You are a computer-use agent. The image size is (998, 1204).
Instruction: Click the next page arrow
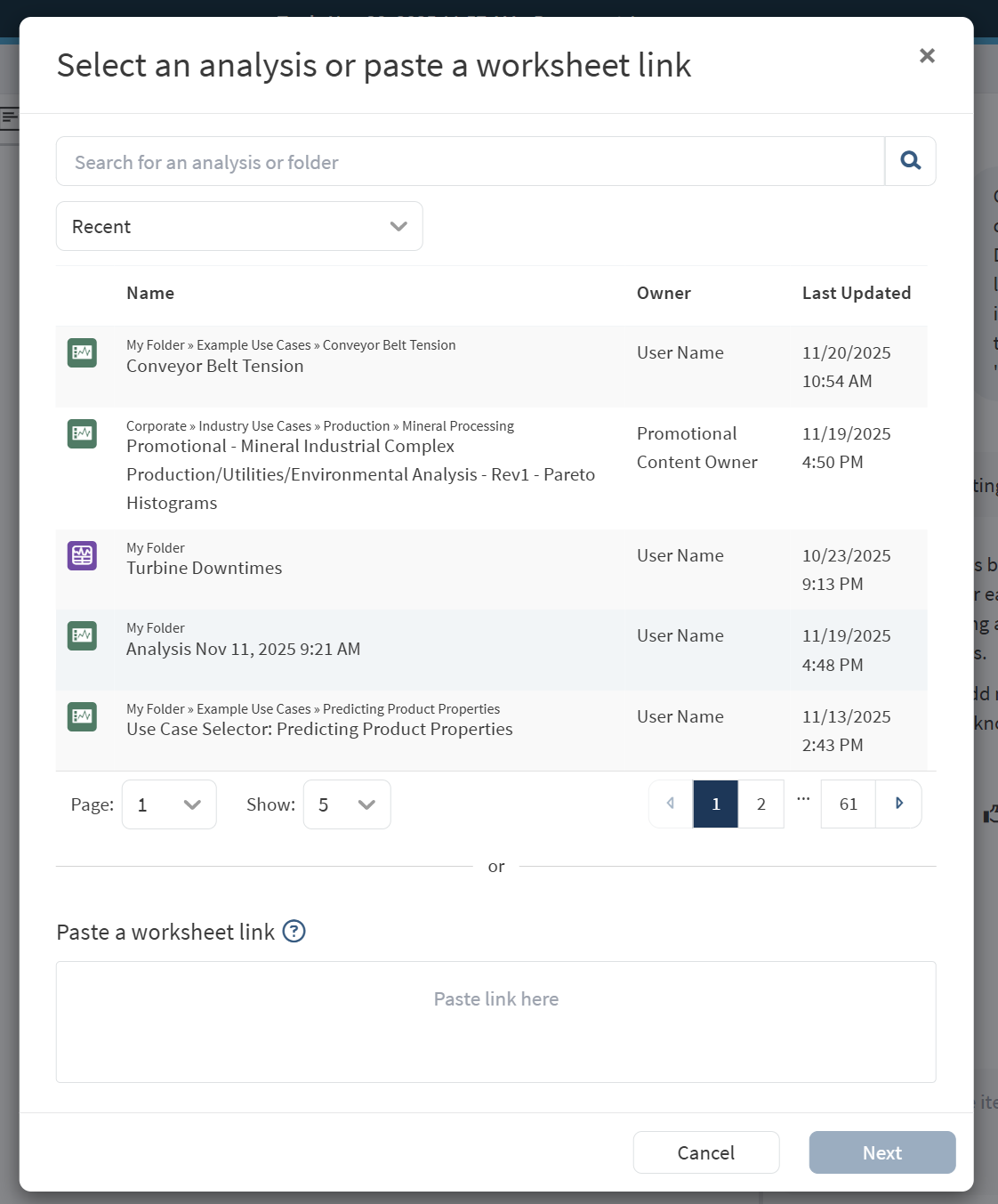[x=898, y=804]
